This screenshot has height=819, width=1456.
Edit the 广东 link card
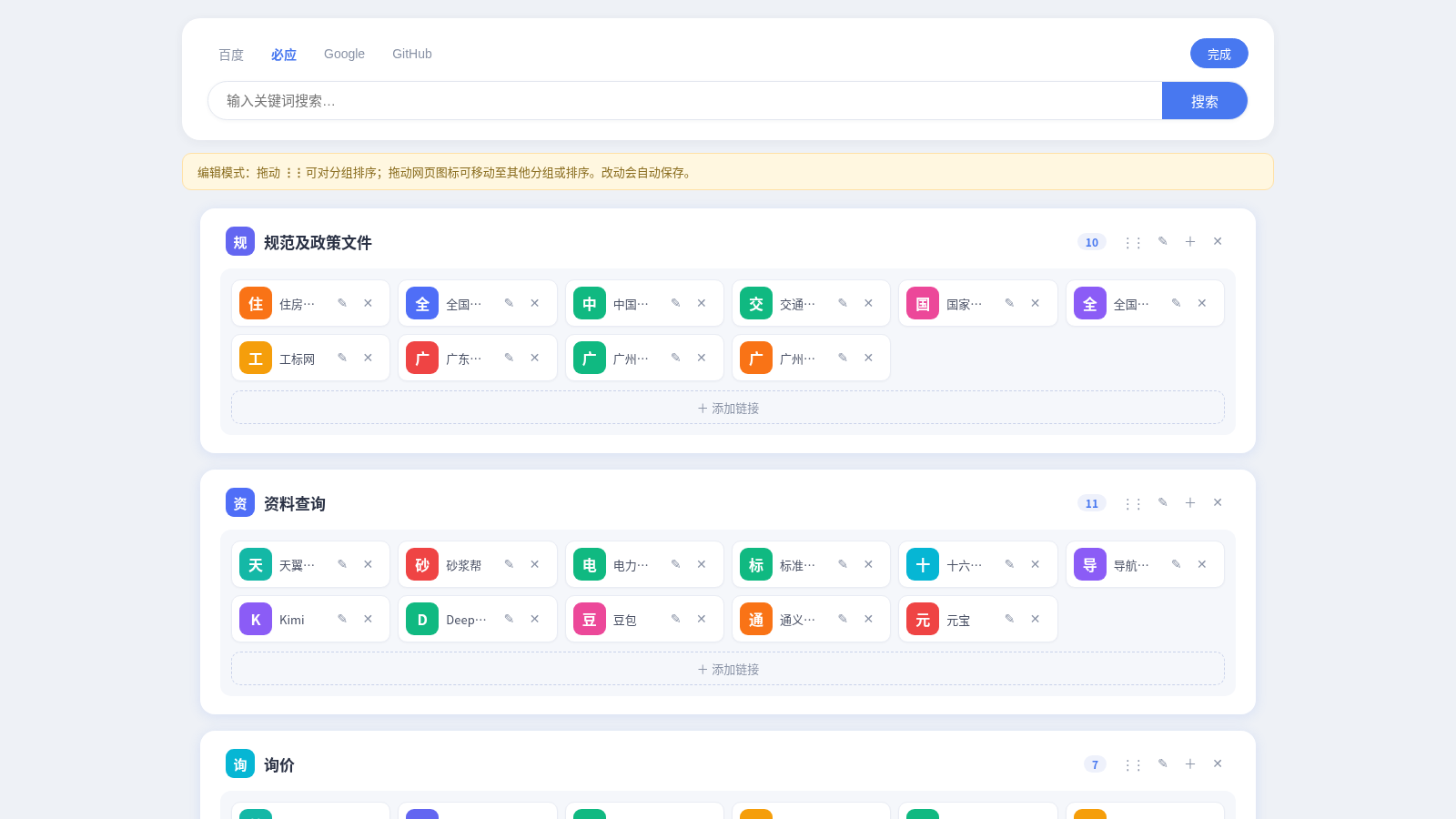coord(509,358)
